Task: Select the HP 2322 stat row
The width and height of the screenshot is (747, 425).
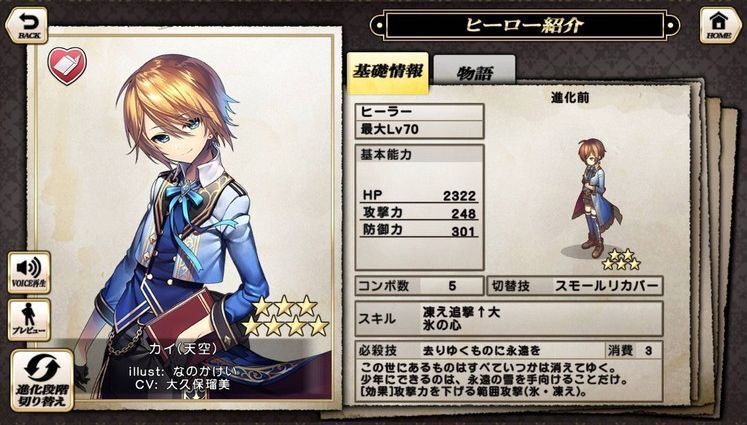Action: click(x=419, y=195)
